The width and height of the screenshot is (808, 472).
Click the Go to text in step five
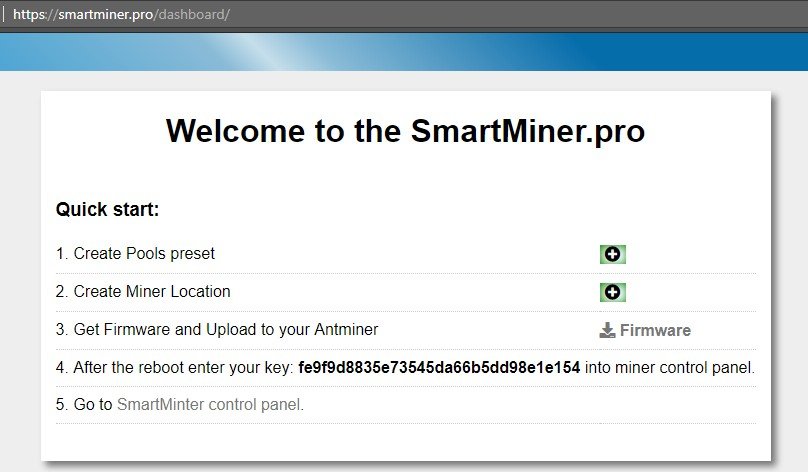tap(93, 404)
